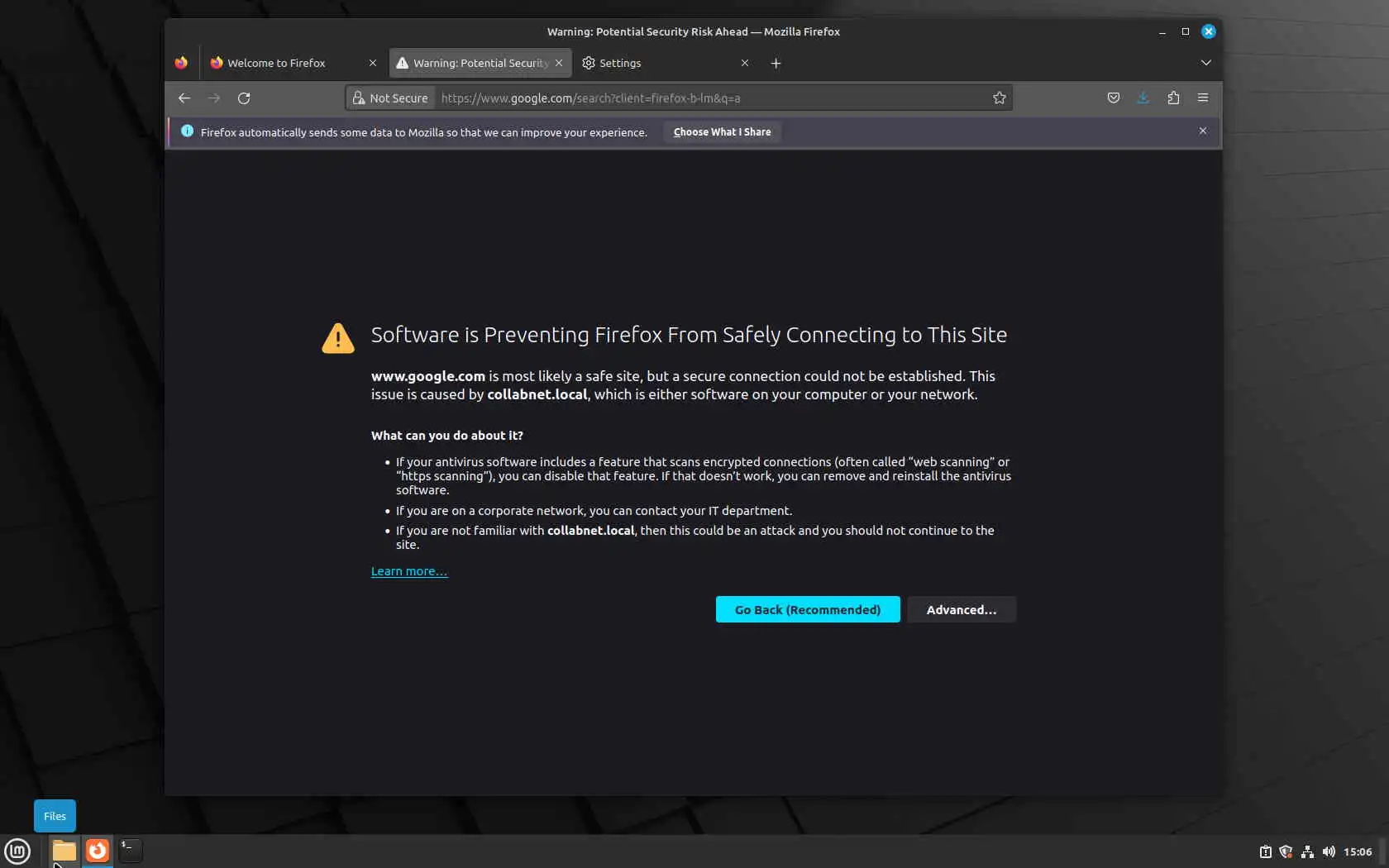Click the forward navigation arrow
Image resolution: width=1389 pixels, height=868 pixels.
[x=214, y=98]
